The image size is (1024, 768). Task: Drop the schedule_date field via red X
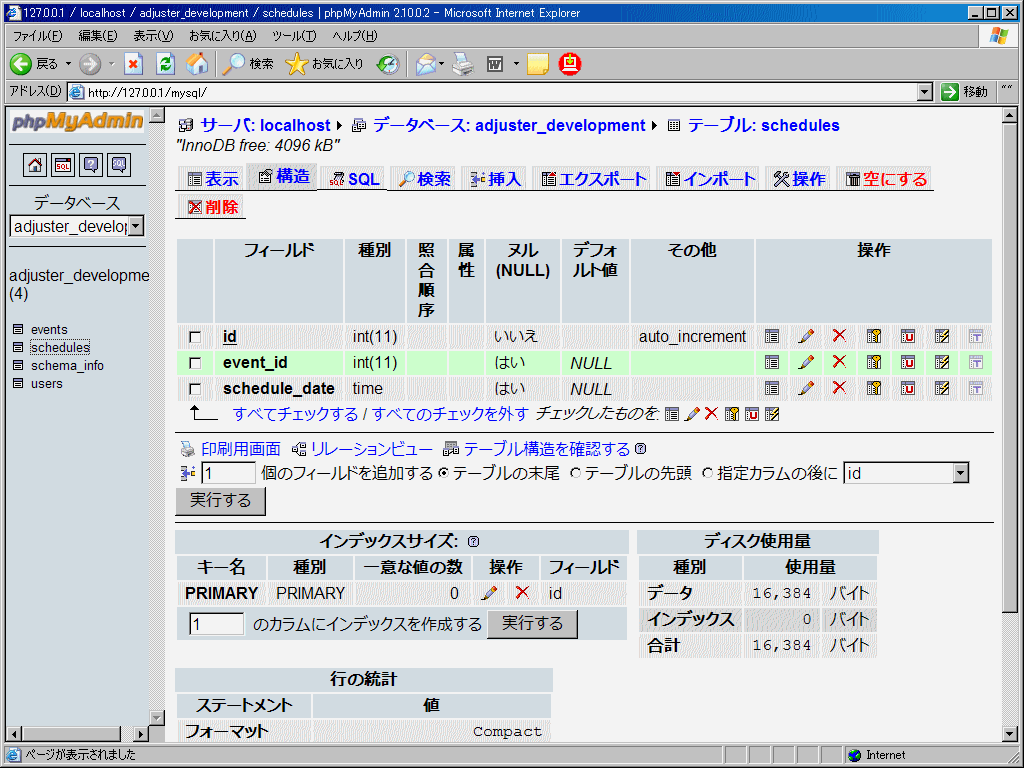pyautogui.click(x=840, y=388)
